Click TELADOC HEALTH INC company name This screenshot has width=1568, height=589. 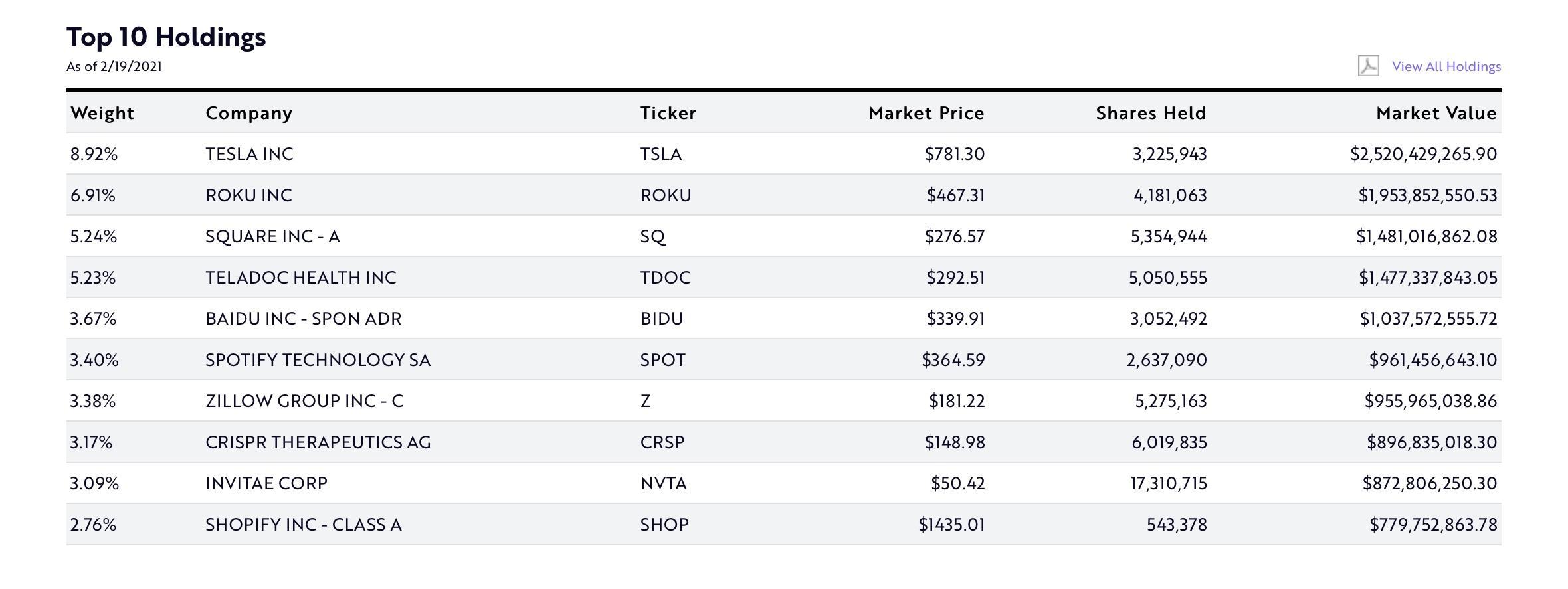point(301,278)
